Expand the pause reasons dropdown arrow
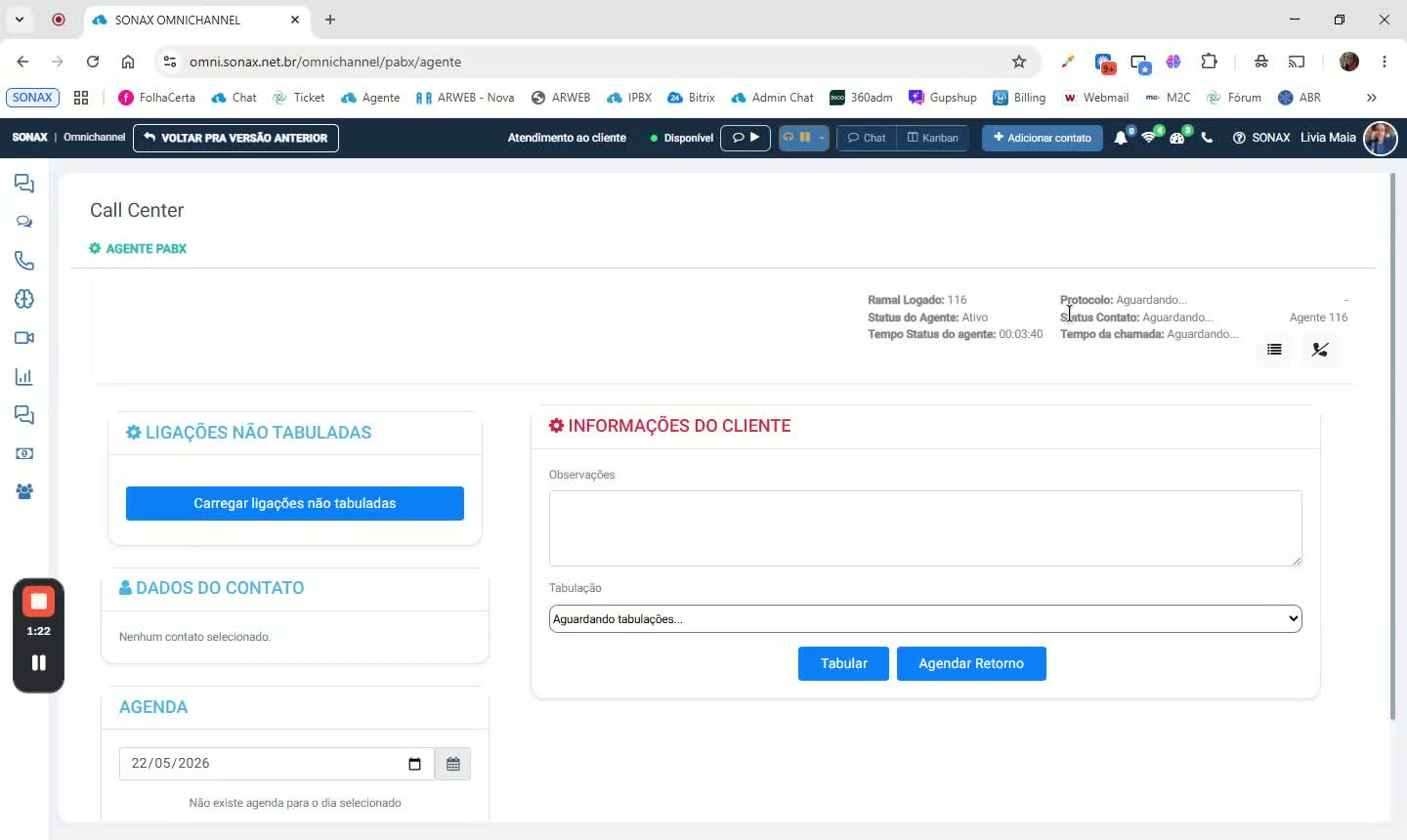The width and height of the screenshot is (1407, 840). [x=822, y=138]
